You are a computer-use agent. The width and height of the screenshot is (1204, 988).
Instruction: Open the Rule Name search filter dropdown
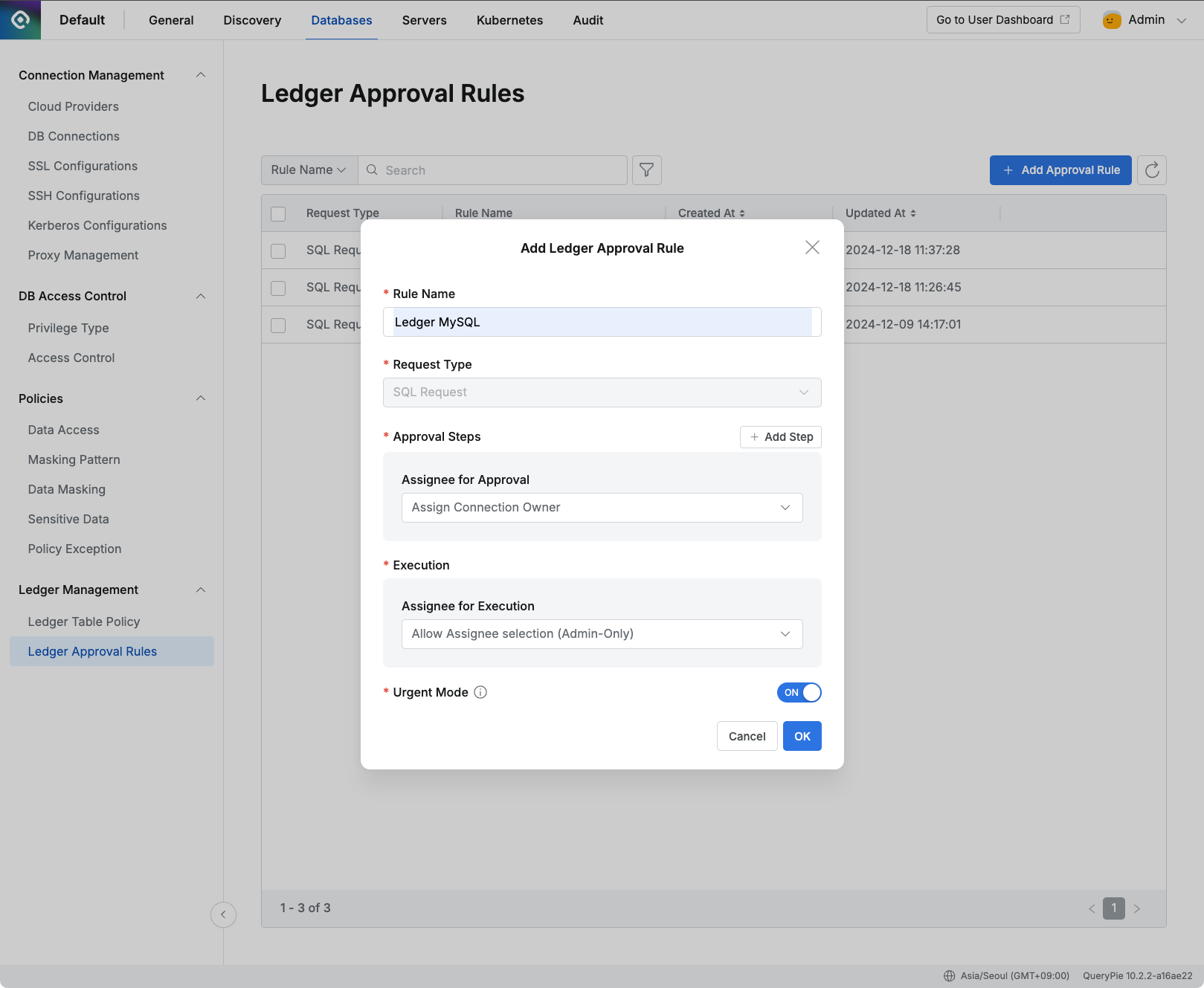click(x=309, y=170)
